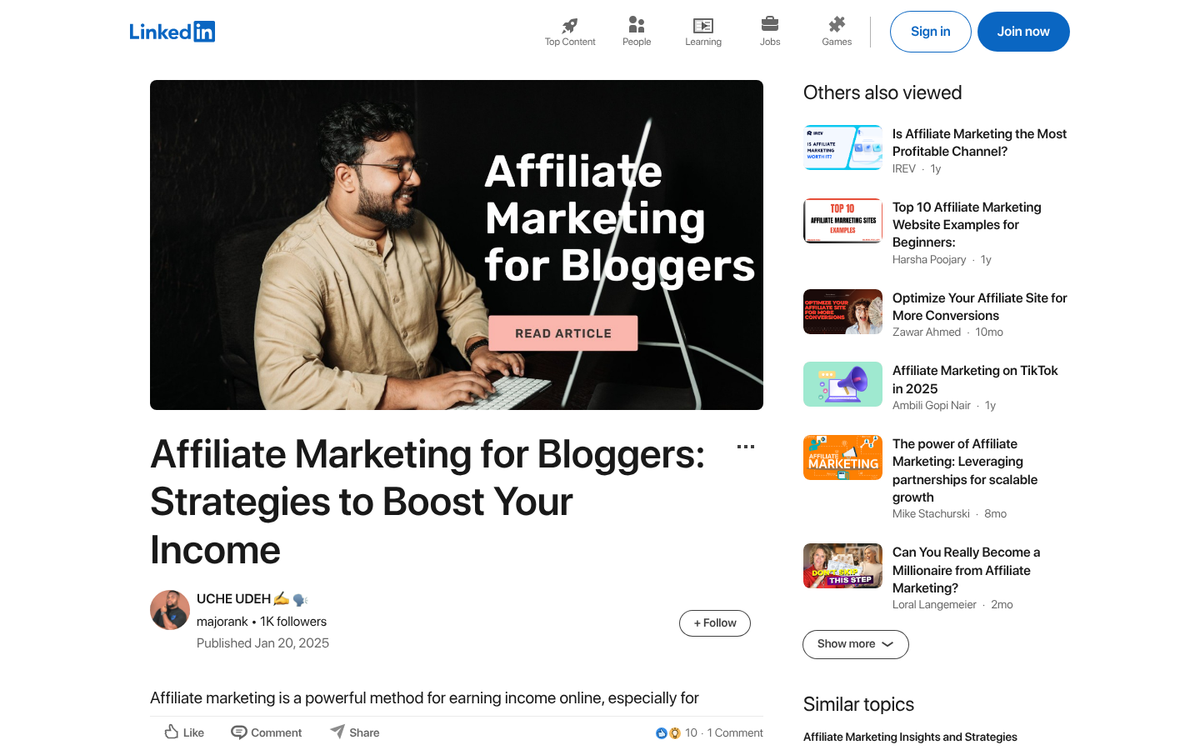Image resolution: width=1200 pixels, height=750 pixels.
Task: Click the Join now button
Action: [1023, 32]
